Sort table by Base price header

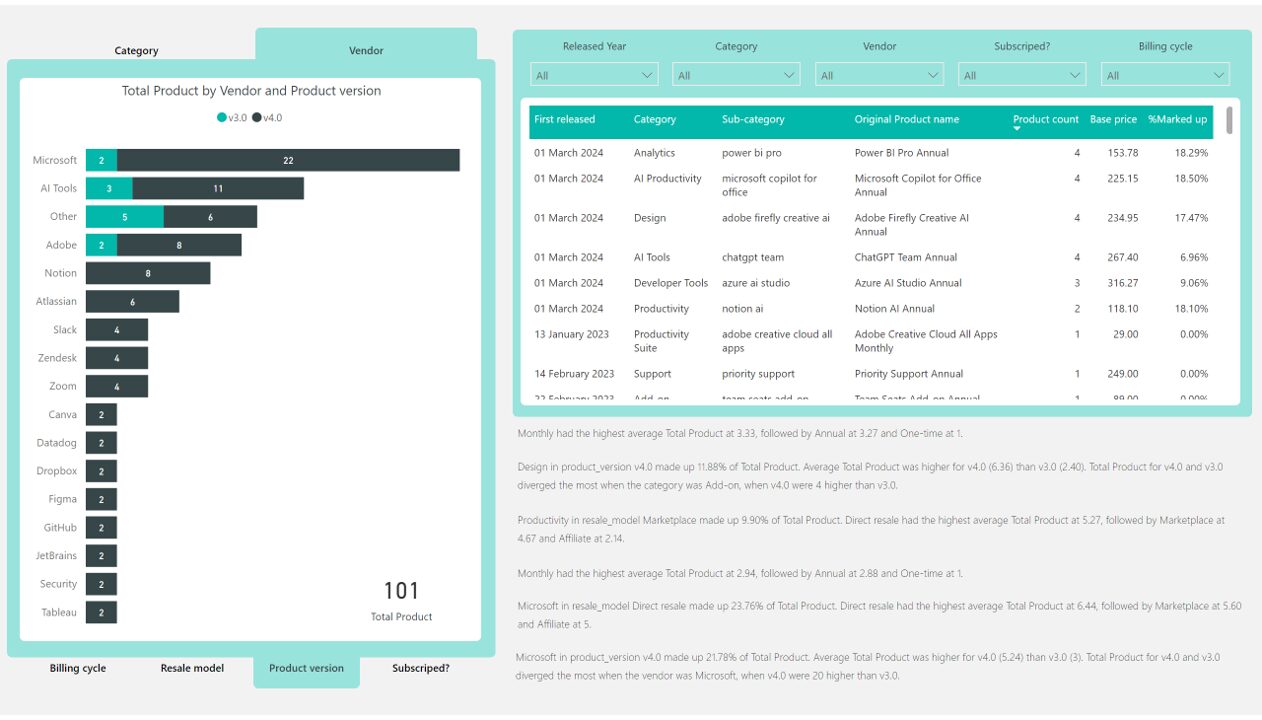point(1113,120)
